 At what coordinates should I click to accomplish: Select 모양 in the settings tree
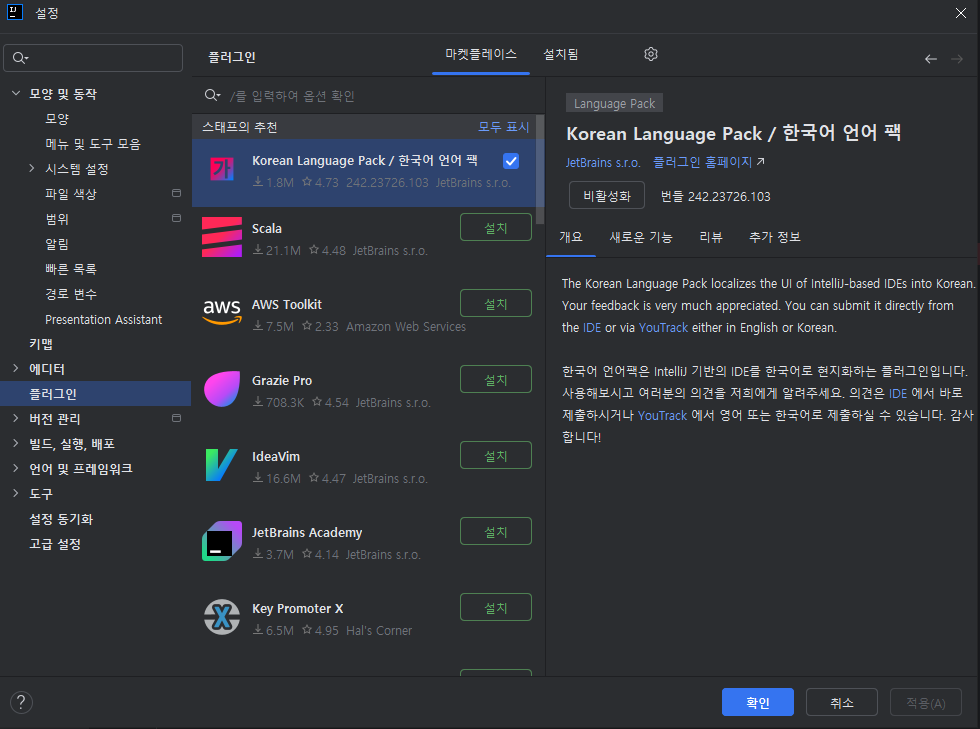[x=57, y=118]
